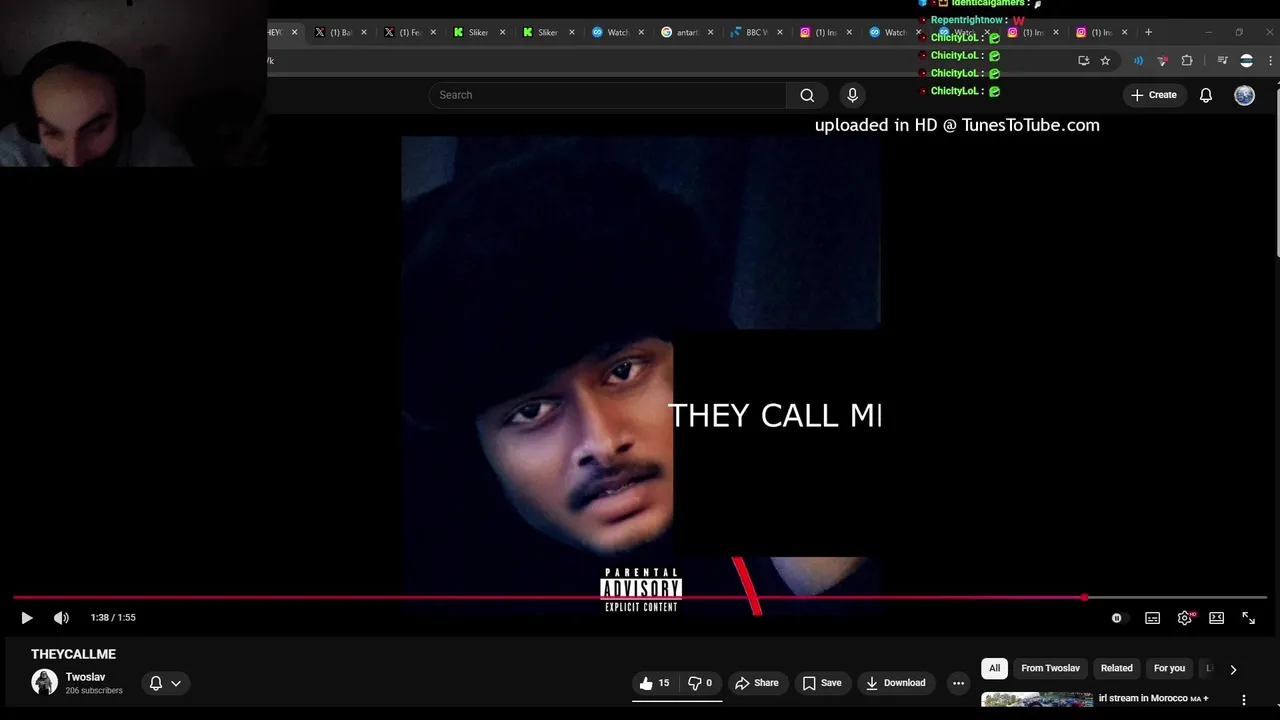Image resolution: width=1280 pixels, height=720 pixels.
Task: Open a new browser tab with plus
Action: pyautogui.click(x=1148, y=32)
